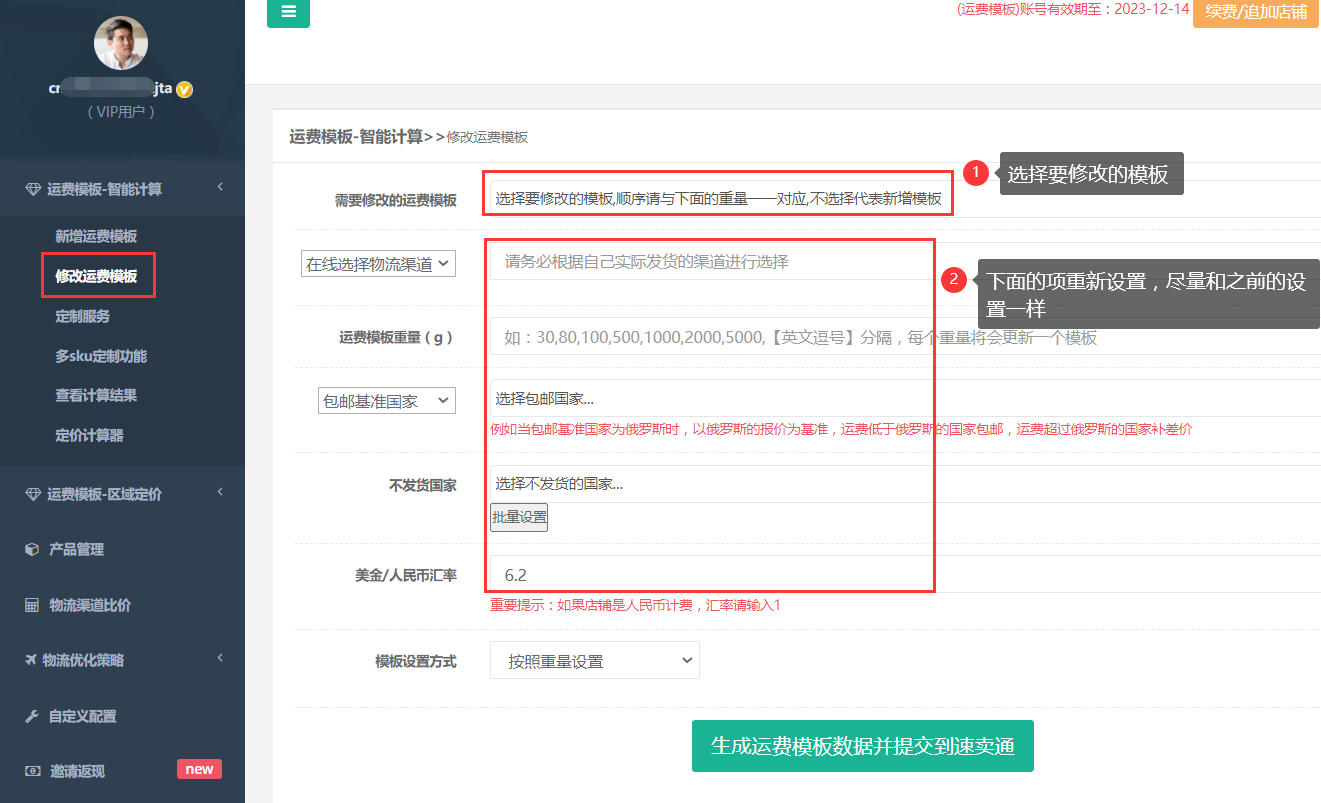
Task: Open 修改运费模板 in sidebar
Action: pos(97,276)
